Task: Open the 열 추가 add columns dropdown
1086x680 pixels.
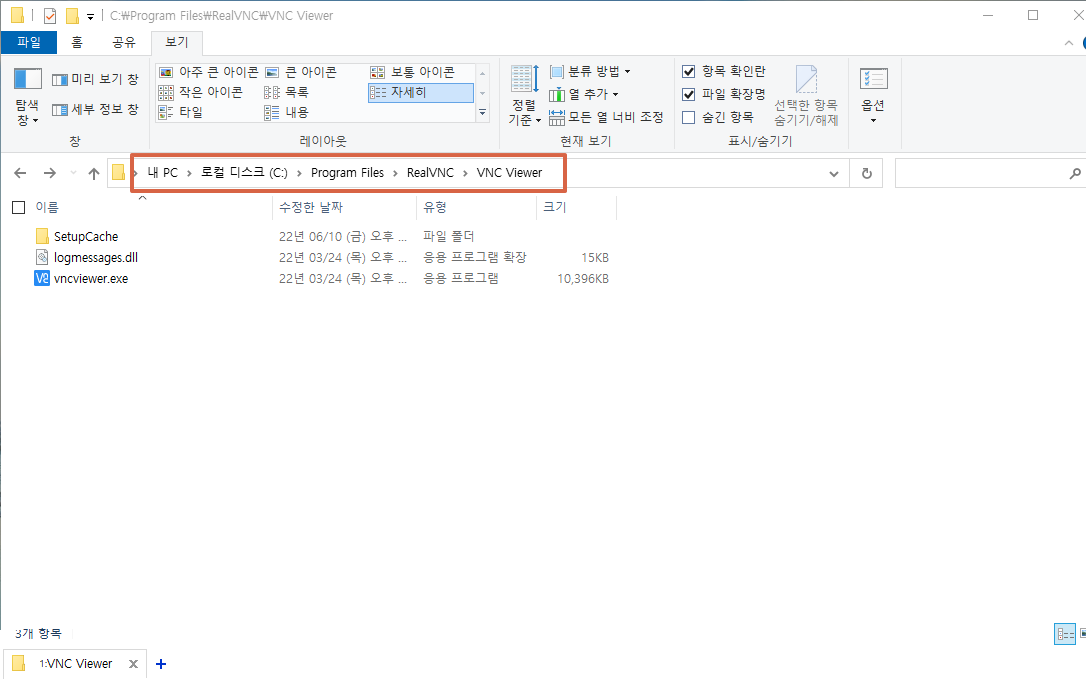Action: [x=584, y=94]
